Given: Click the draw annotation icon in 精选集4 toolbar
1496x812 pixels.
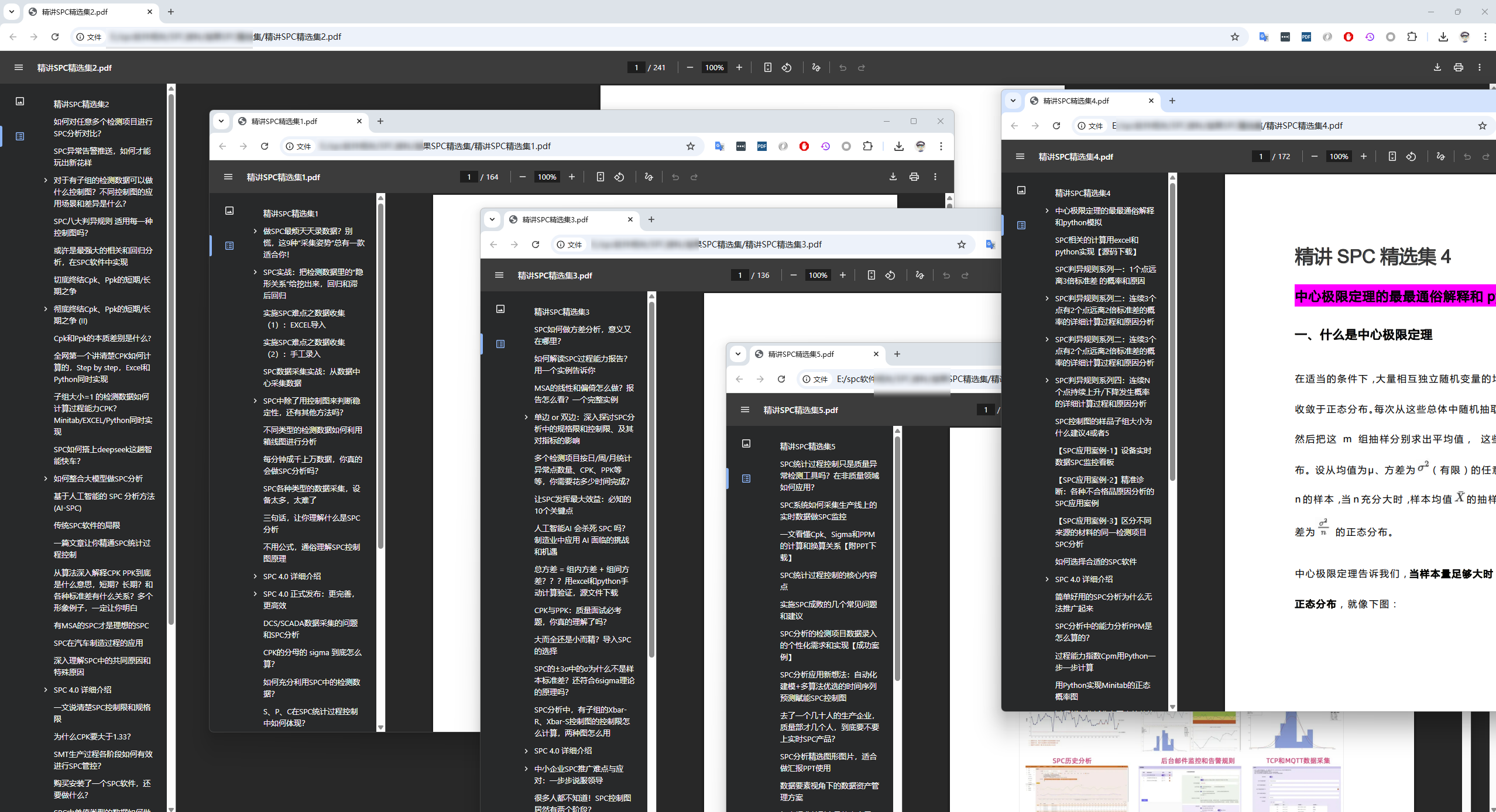Looking at the screenshot, I should pos(1440,156).
